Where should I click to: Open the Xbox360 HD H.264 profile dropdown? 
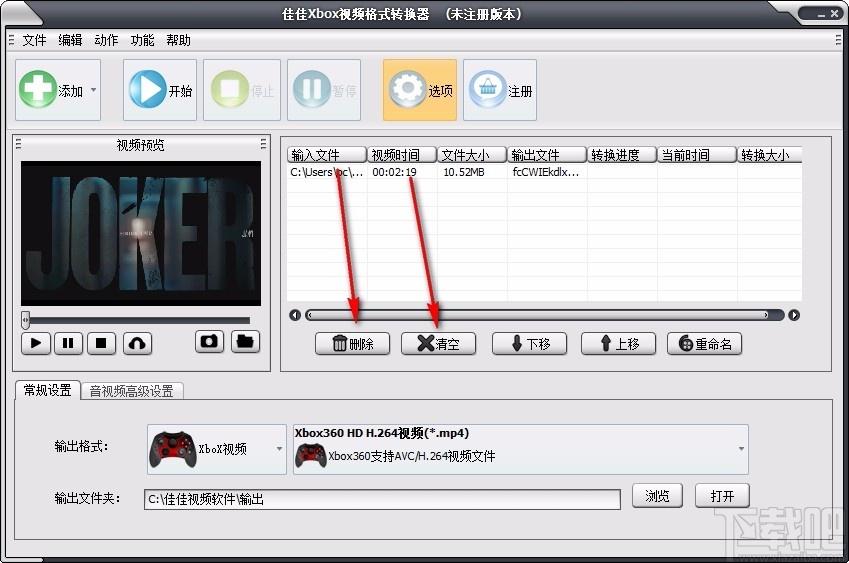tap(521, 449)
